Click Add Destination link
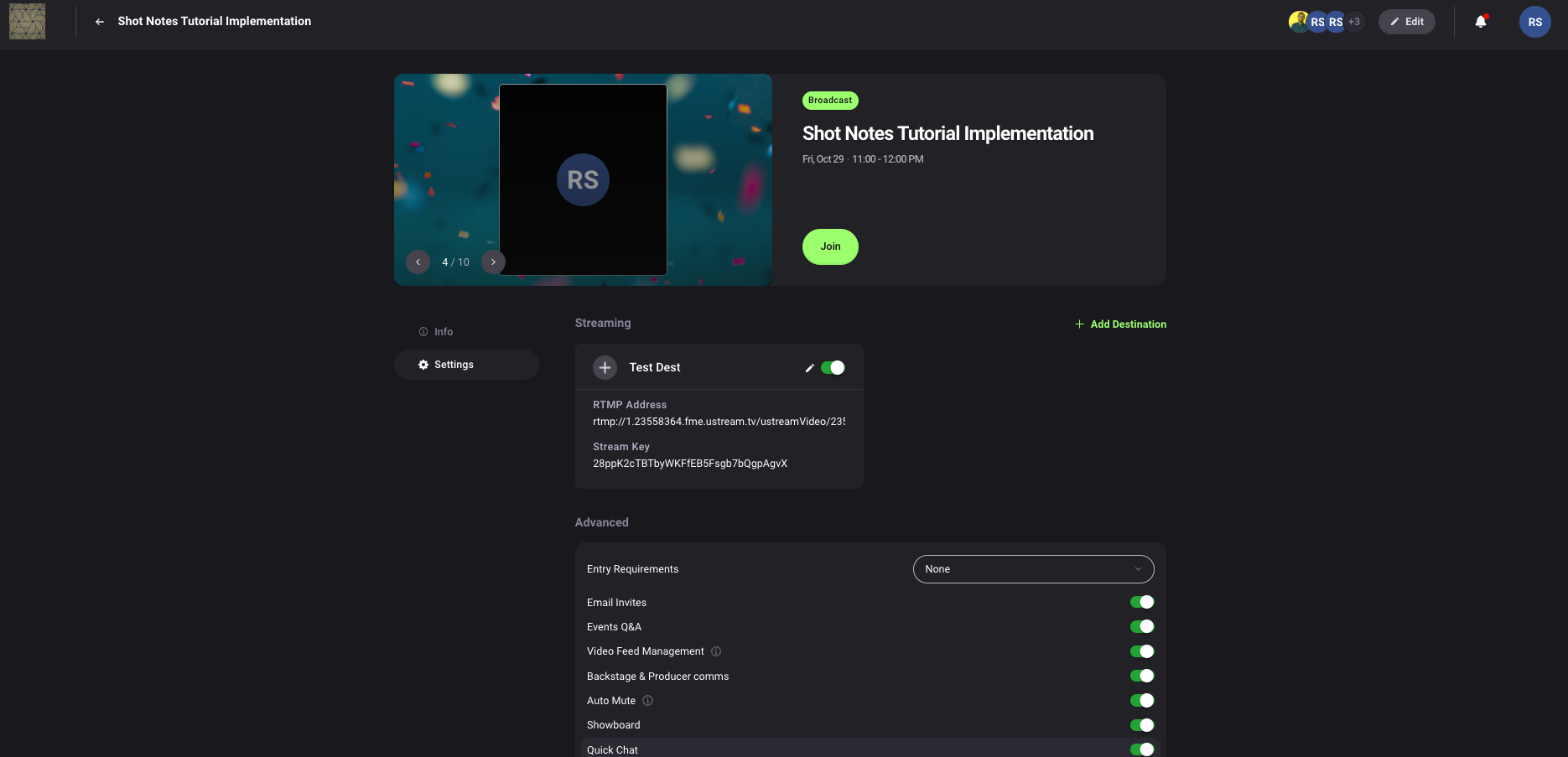 coord(1120,324)
